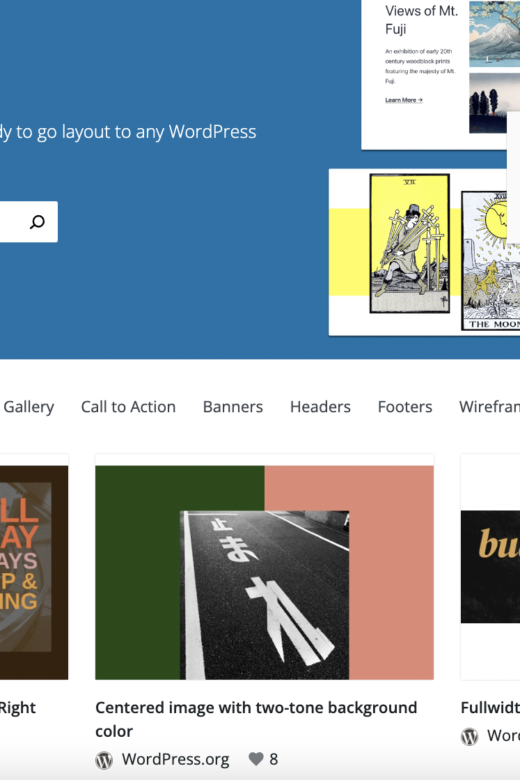Open Centered image with two-tone background title

tap(256, 719)
